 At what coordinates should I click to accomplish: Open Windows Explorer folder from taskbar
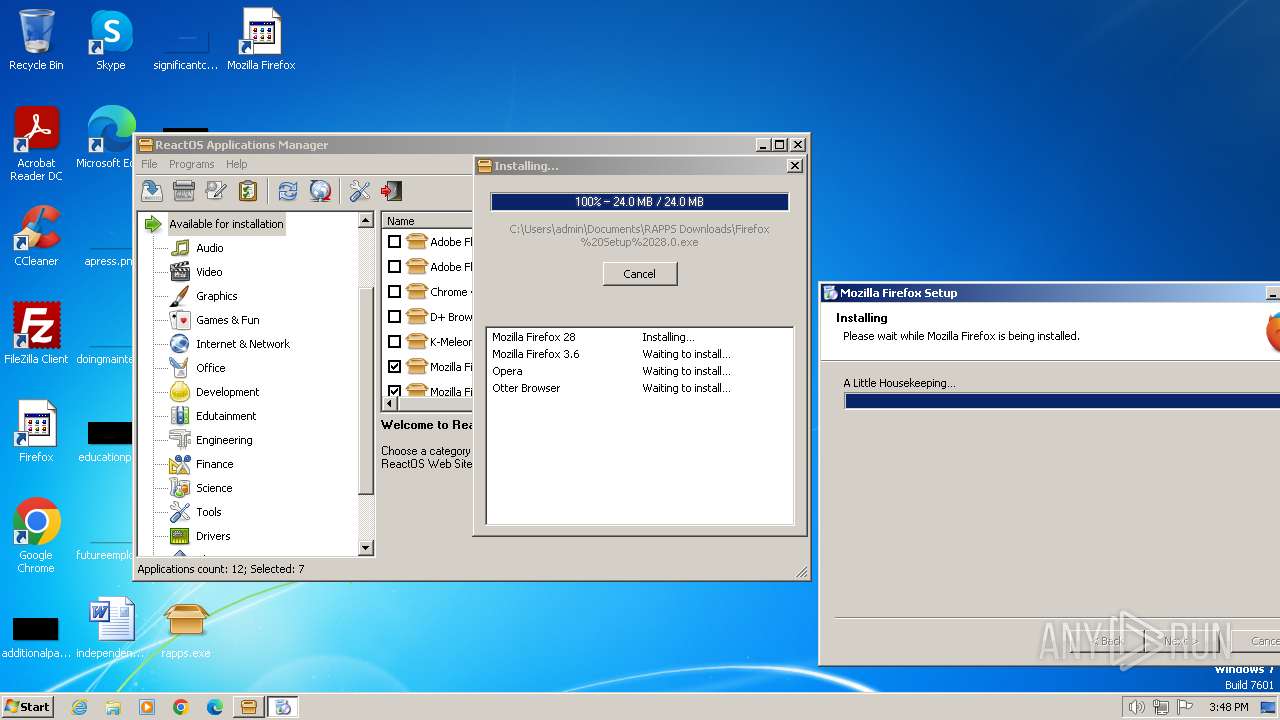113,707
